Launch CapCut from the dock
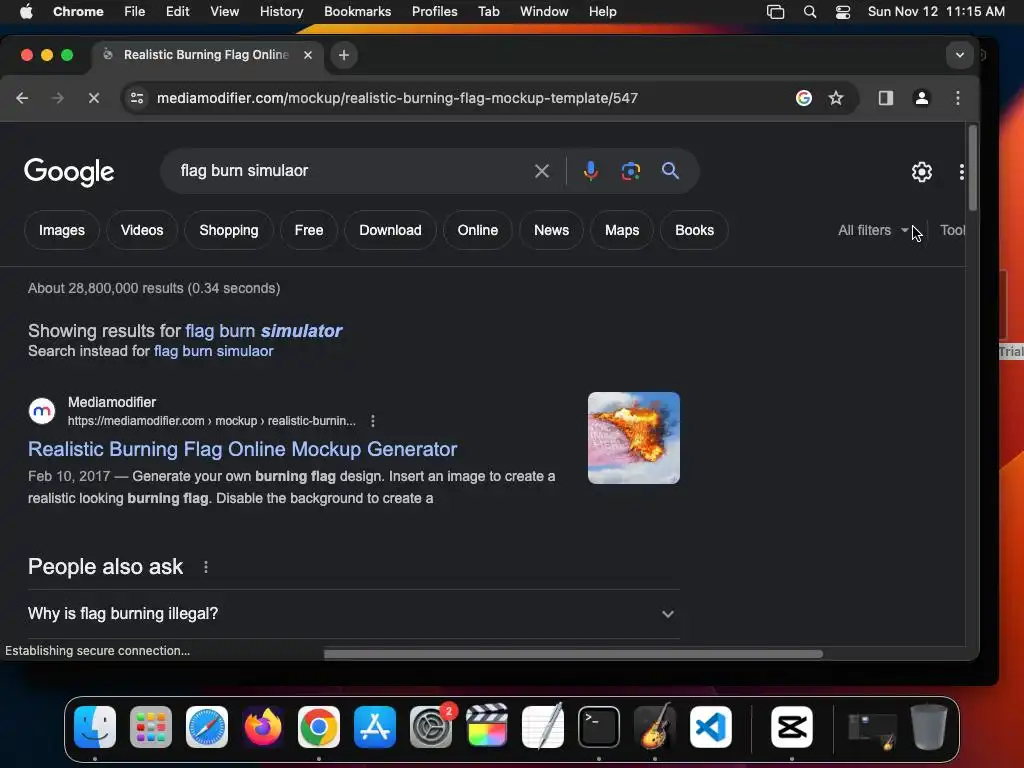The image size is (1024, 768). [x=792, y=727]
